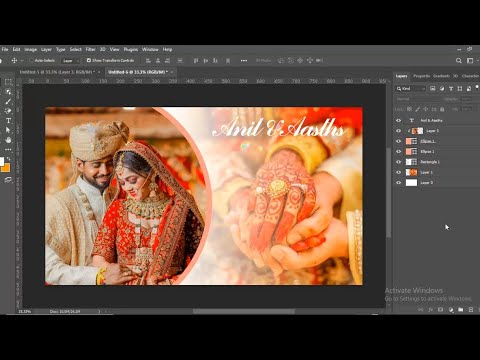Click the align right edges icon

[167, 60]
